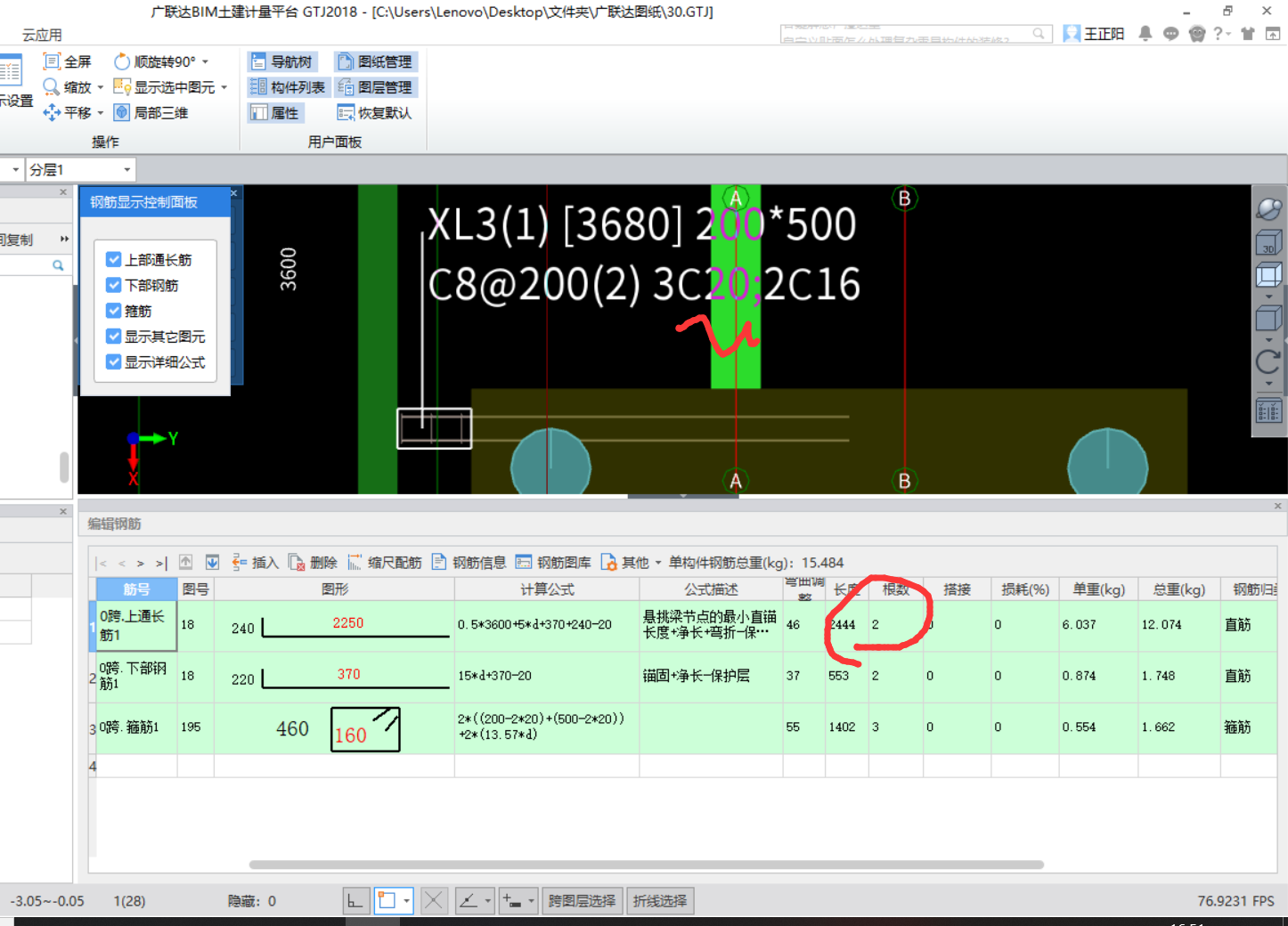Image resolution: width=1288 pixels, height=926 pixels.
Task: Click the search magnifier in top search box
Action: tap(1039, 34)
